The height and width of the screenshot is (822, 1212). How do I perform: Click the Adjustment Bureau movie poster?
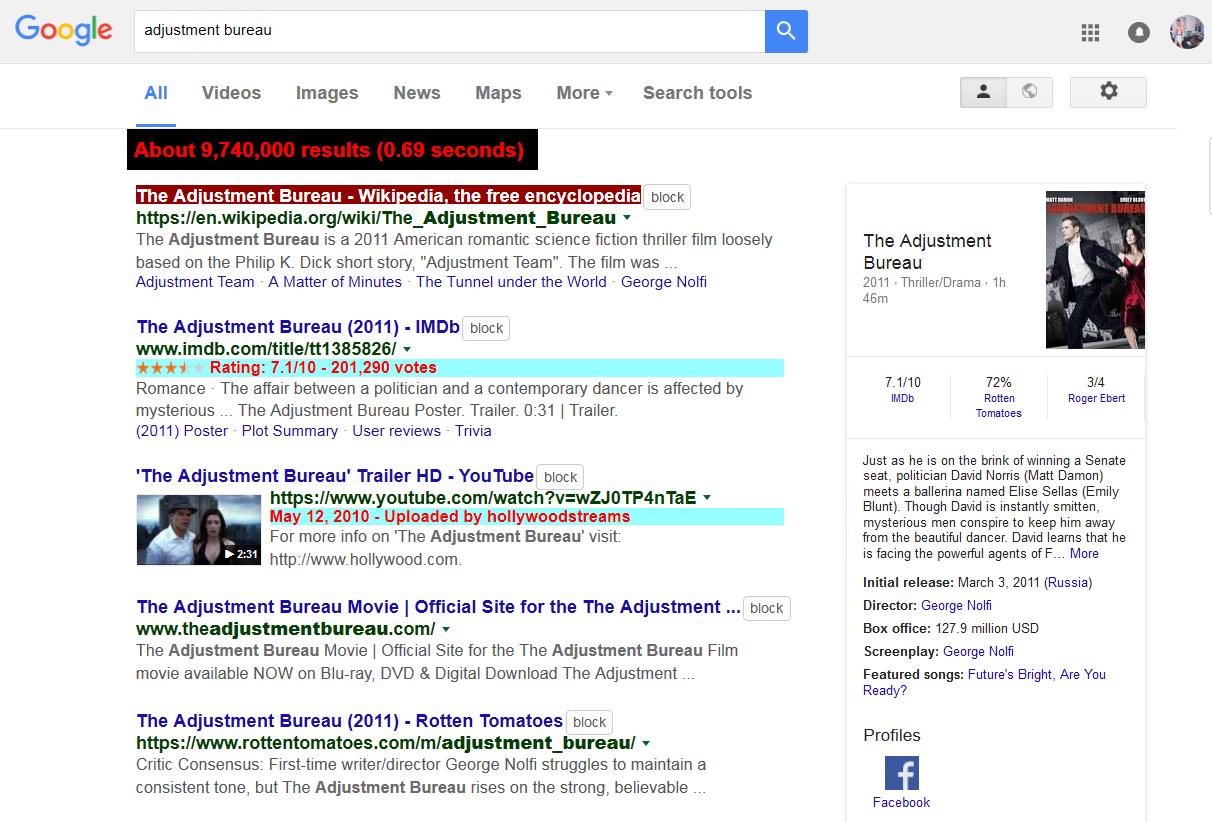coord(1095,269)
